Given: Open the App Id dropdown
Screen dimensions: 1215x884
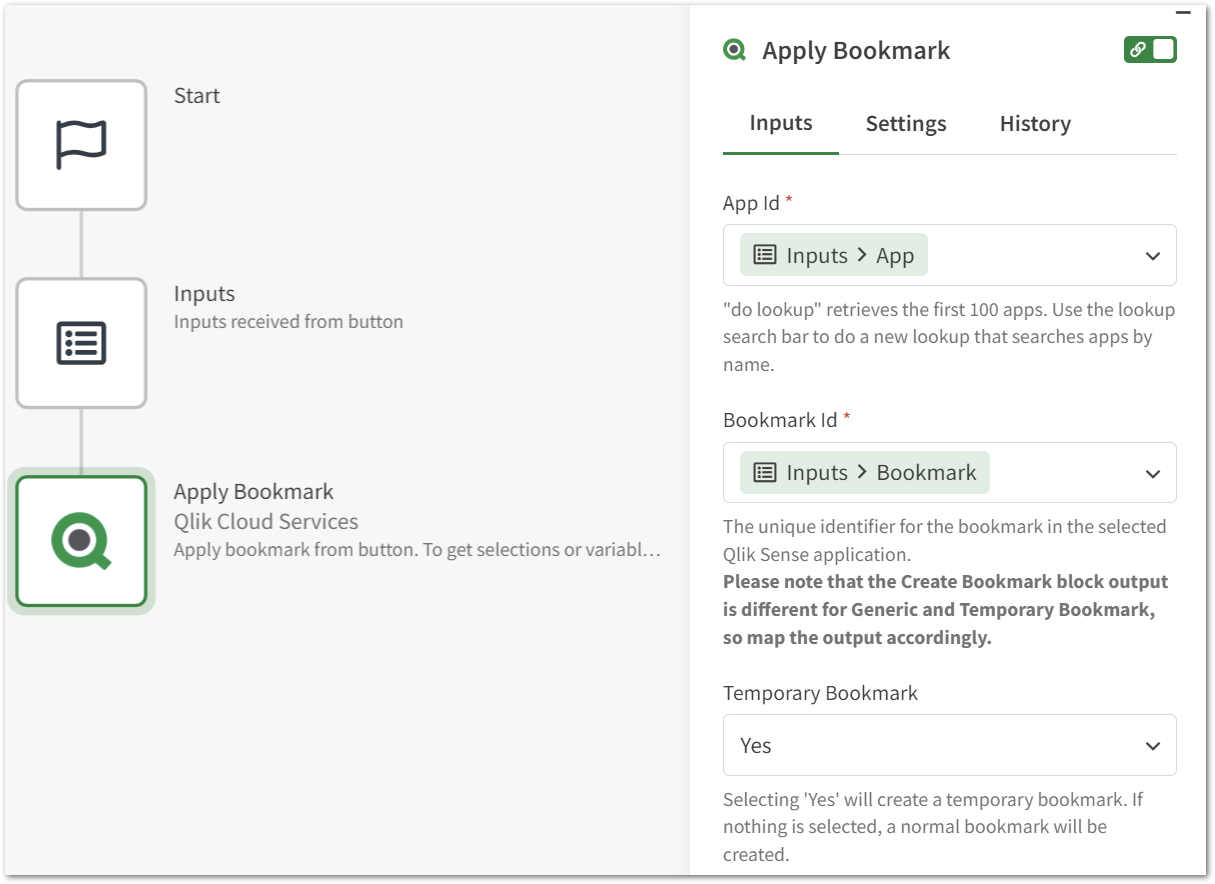Looking at the screenshot, I should (1152, 255).
